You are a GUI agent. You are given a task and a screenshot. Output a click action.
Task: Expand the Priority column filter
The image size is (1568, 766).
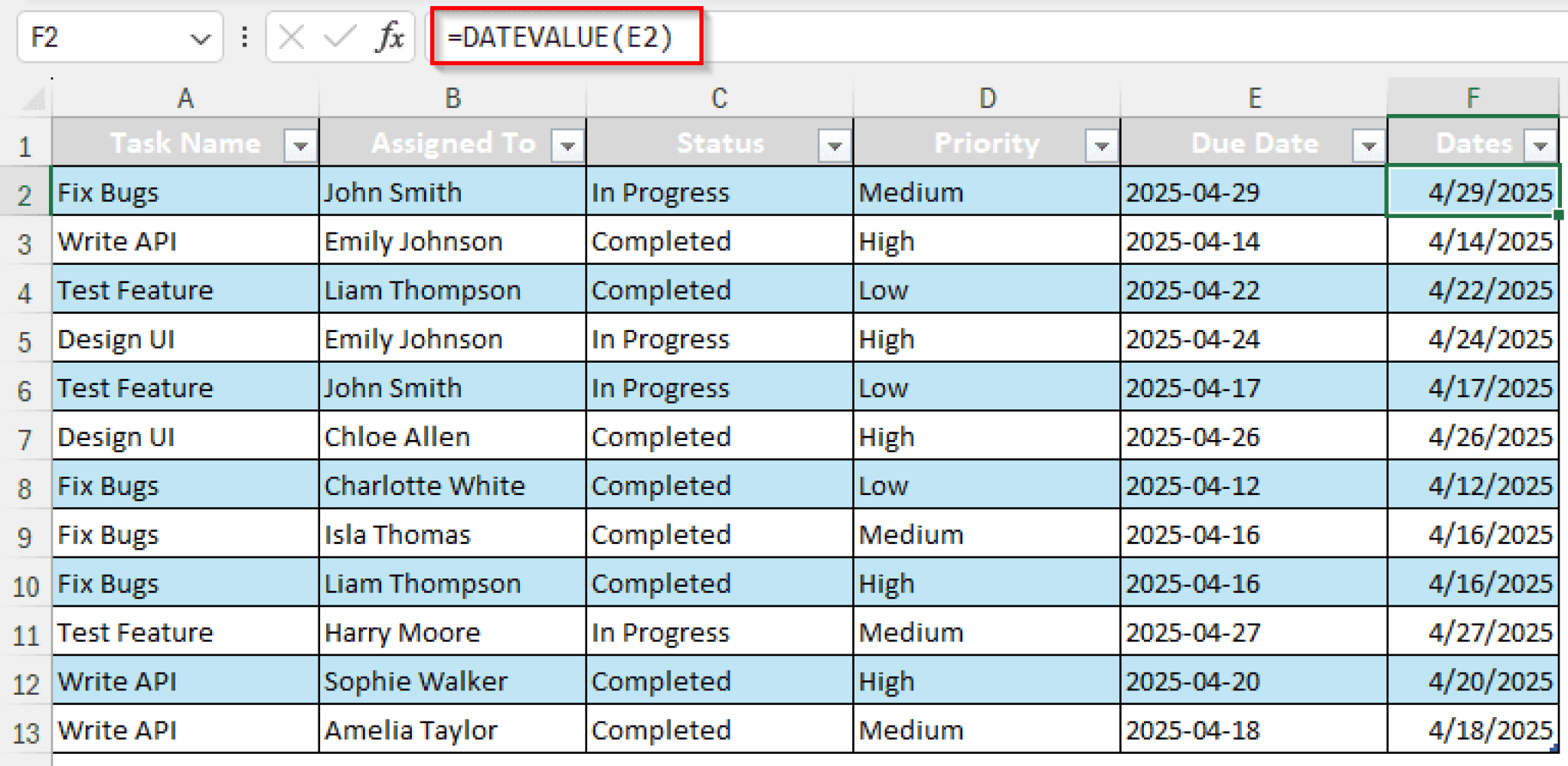pos(1102,145)
